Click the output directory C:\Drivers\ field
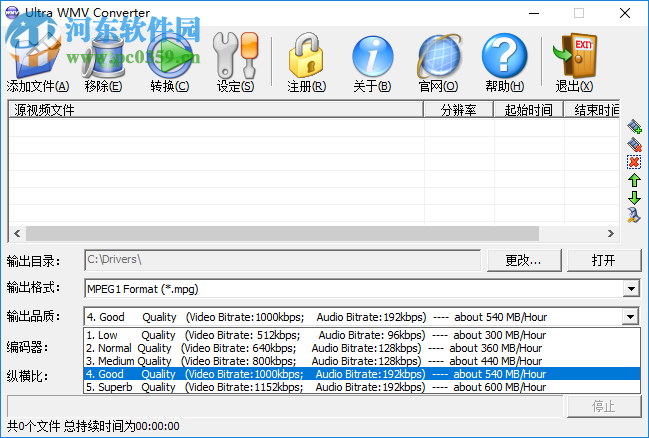The width and height of the screenshot is (649, 438). 282,260
